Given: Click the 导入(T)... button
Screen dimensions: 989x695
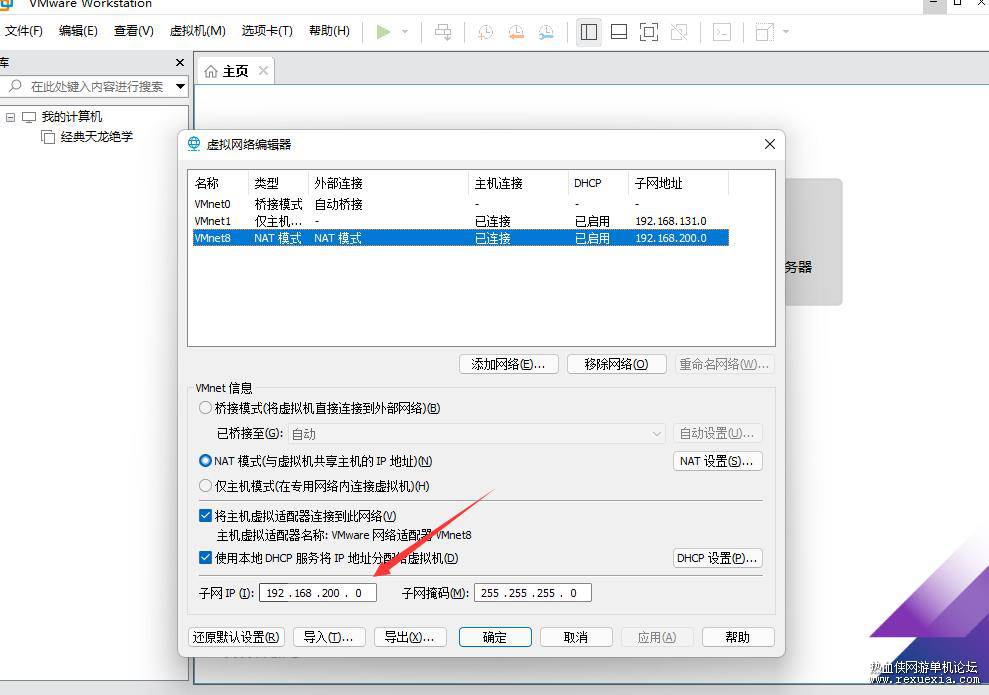Looking at the screenshot, I should click(329, 637).
